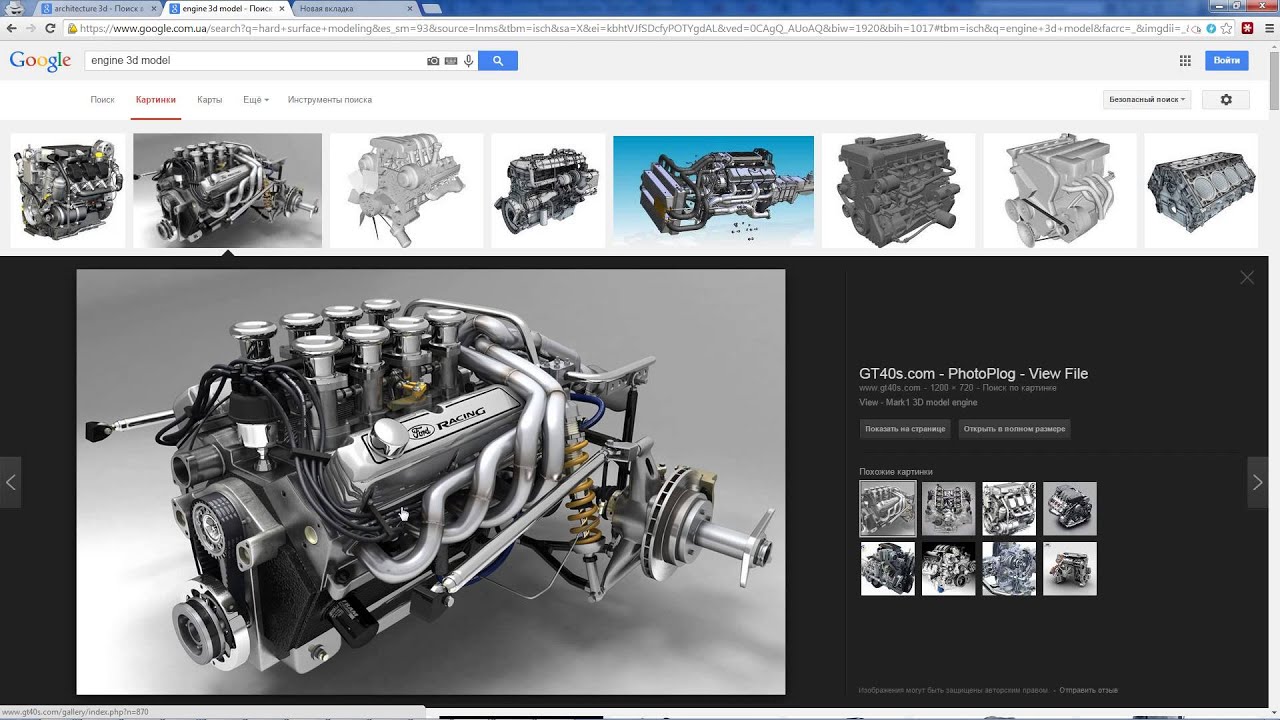The width and height of the screenshot is (1280, 720).
Task: Switch to the 'engine 3d model' tab
Action: 225,8
